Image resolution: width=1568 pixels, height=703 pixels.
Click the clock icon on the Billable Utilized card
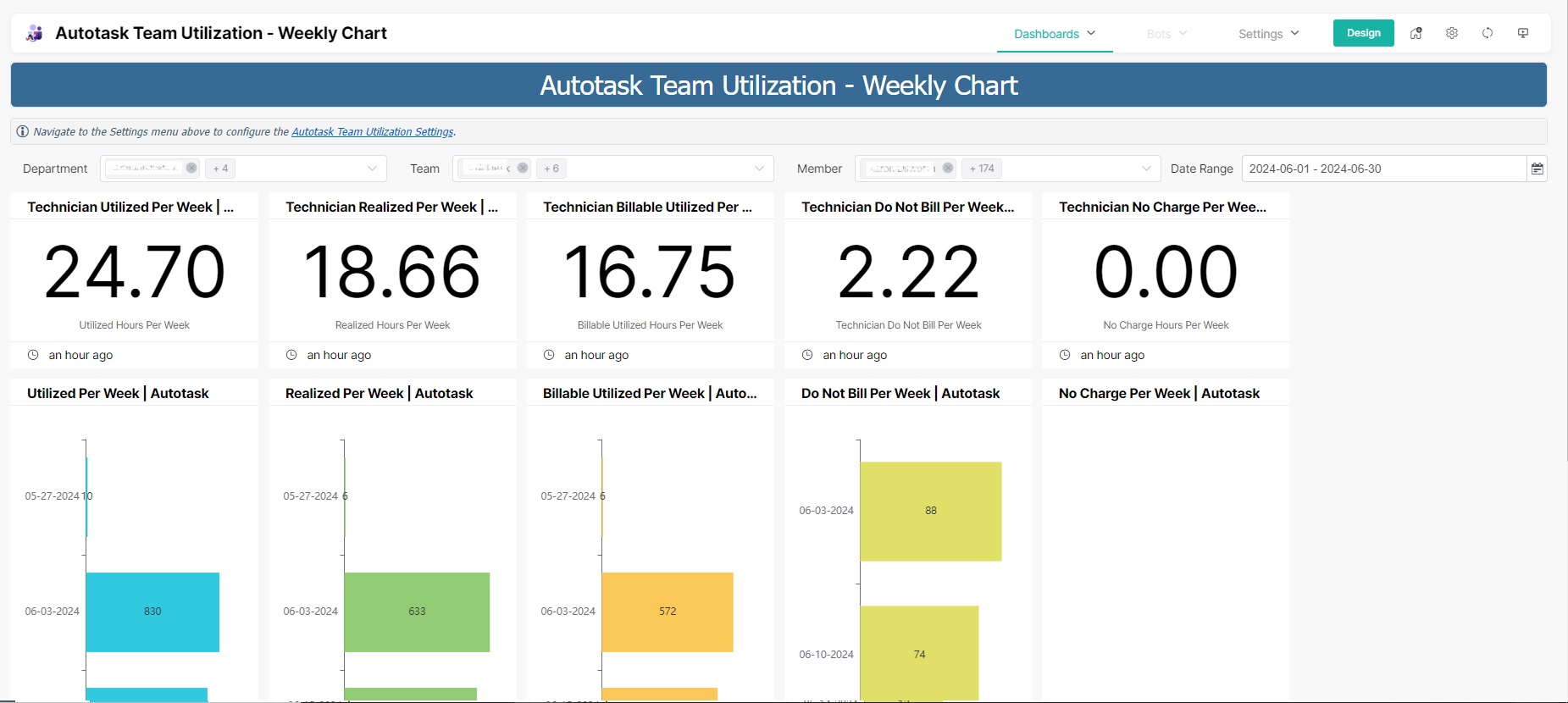click(549, 355)
